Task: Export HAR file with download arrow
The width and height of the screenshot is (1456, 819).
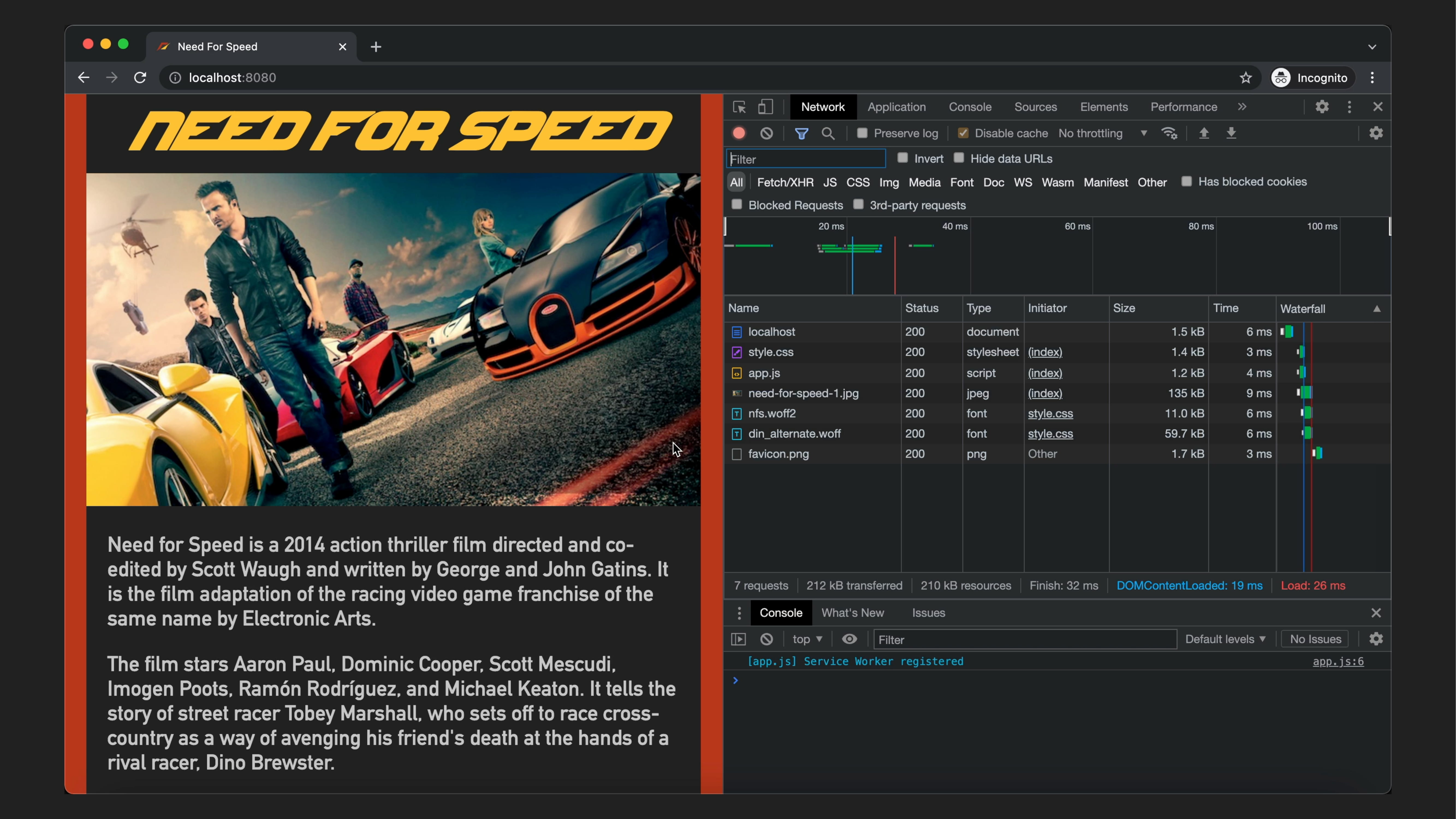Action: click(x=1231, y=133)
